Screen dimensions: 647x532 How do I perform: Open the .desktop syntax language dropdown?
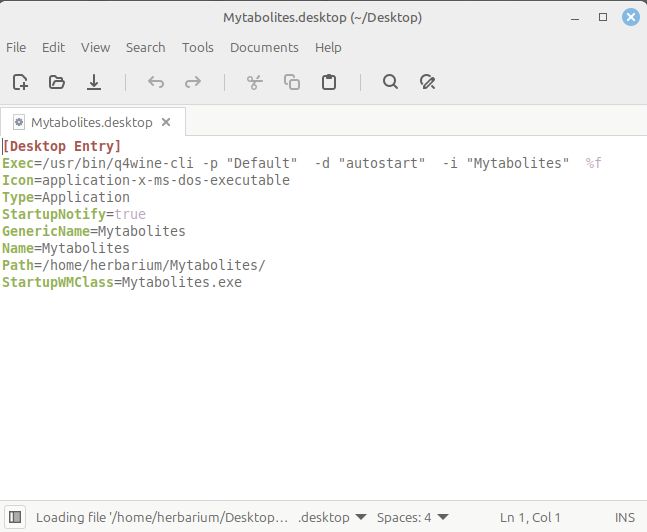point(332,517)
